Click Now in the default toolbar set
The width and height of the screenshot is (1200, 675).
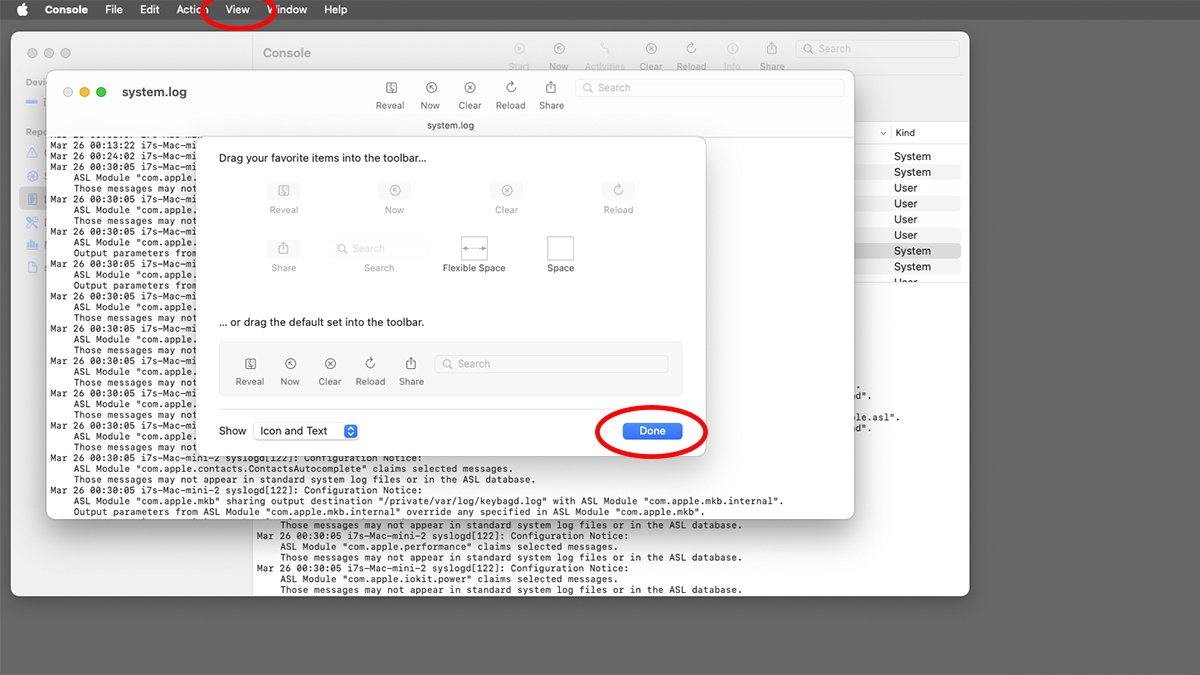[x=290, y=371]
